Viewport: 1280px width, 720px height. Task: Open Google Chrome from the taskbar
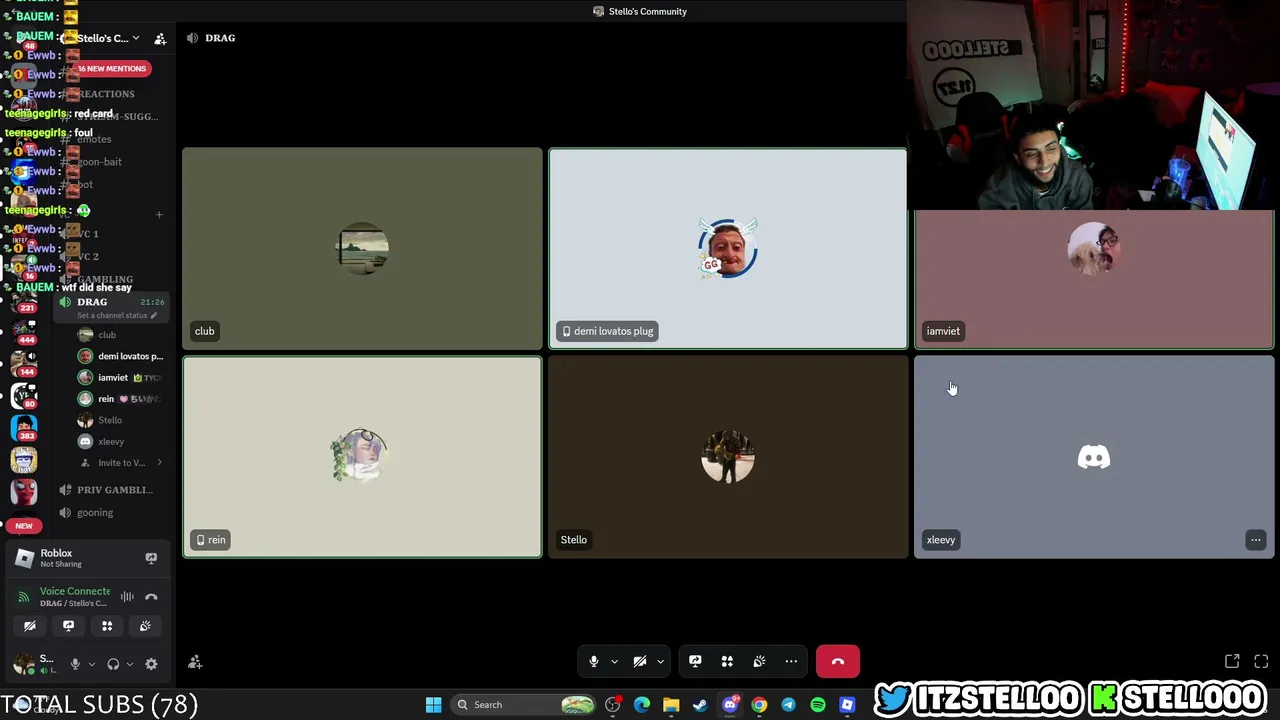(x=759, y=705)
